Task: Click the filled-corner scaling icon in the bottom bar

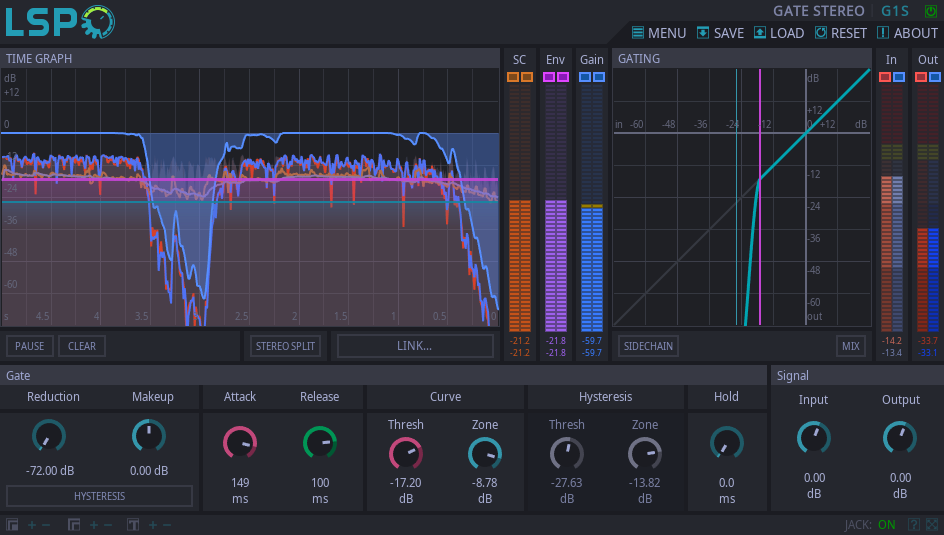Action: click(12, 525)
